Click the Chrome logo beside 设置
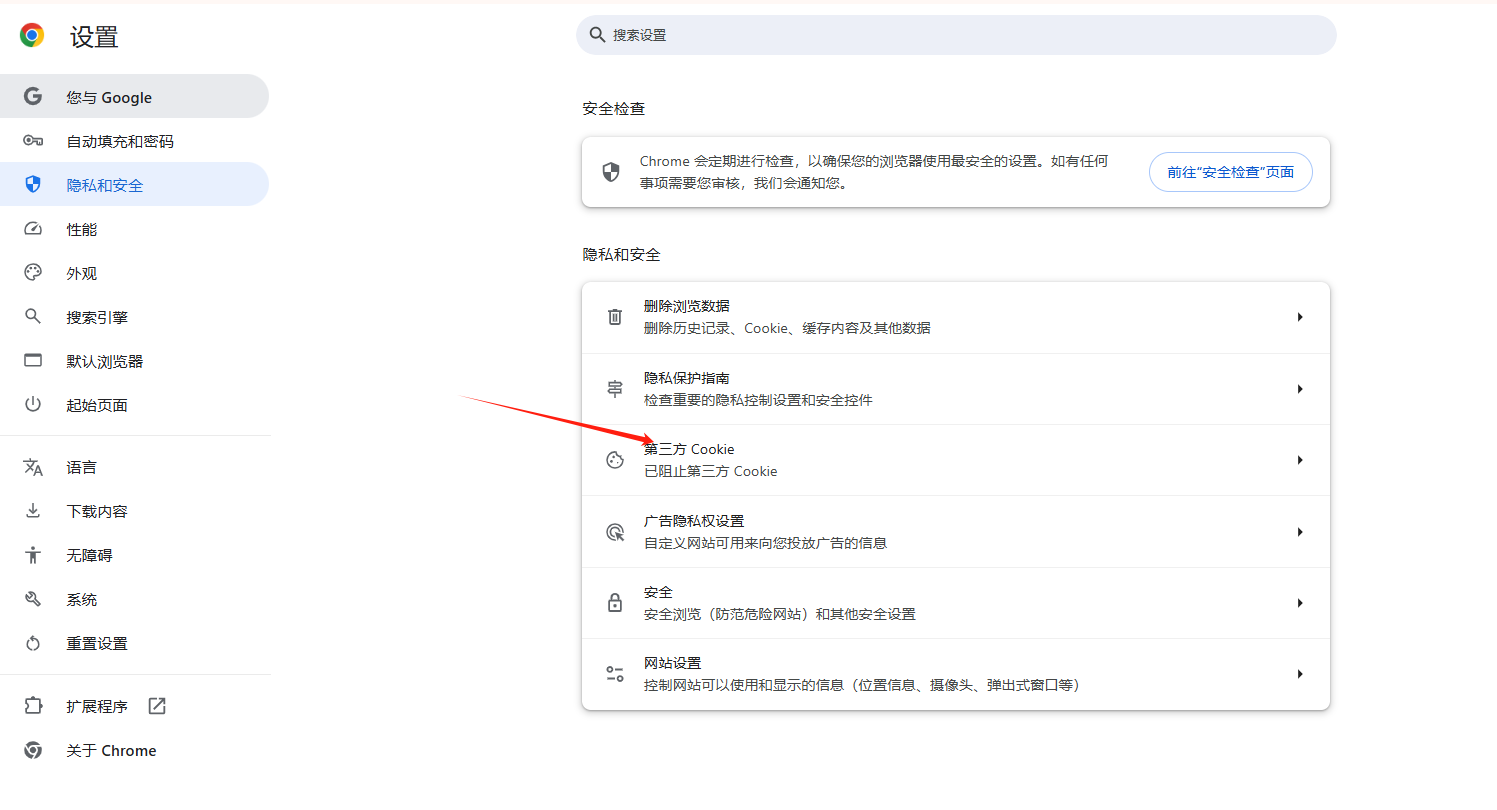This screenshot has height=810, width=1497. [32, 36]
